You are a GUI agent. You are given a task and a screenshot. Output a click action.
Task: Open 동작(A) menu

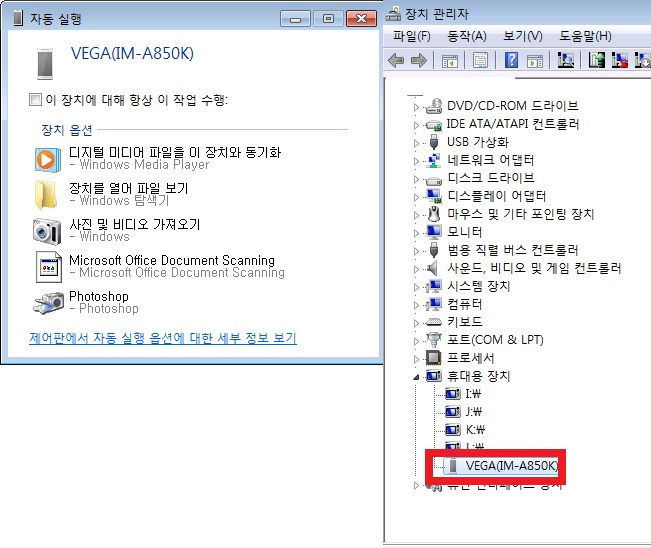click(466, 36)
